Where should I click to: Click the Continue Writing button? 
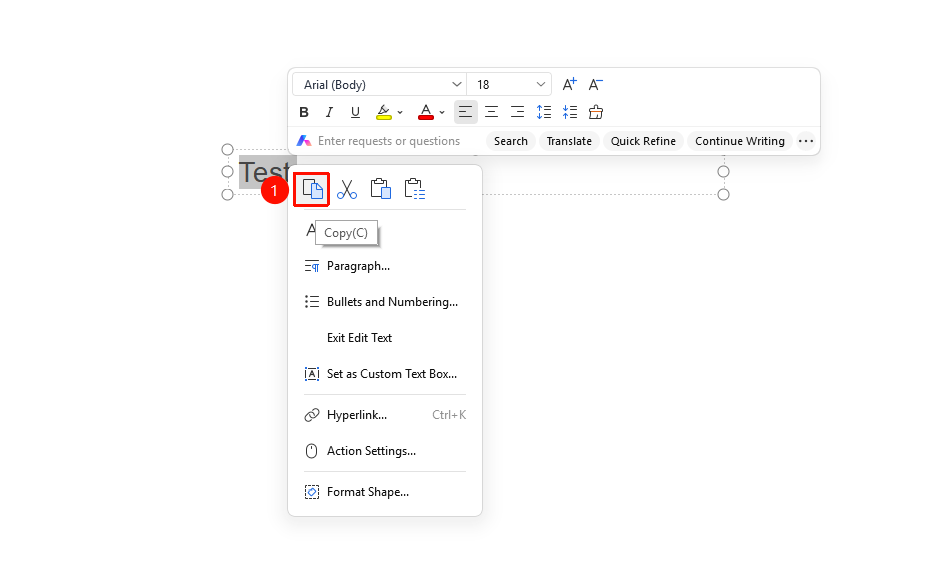coord(740,141)
